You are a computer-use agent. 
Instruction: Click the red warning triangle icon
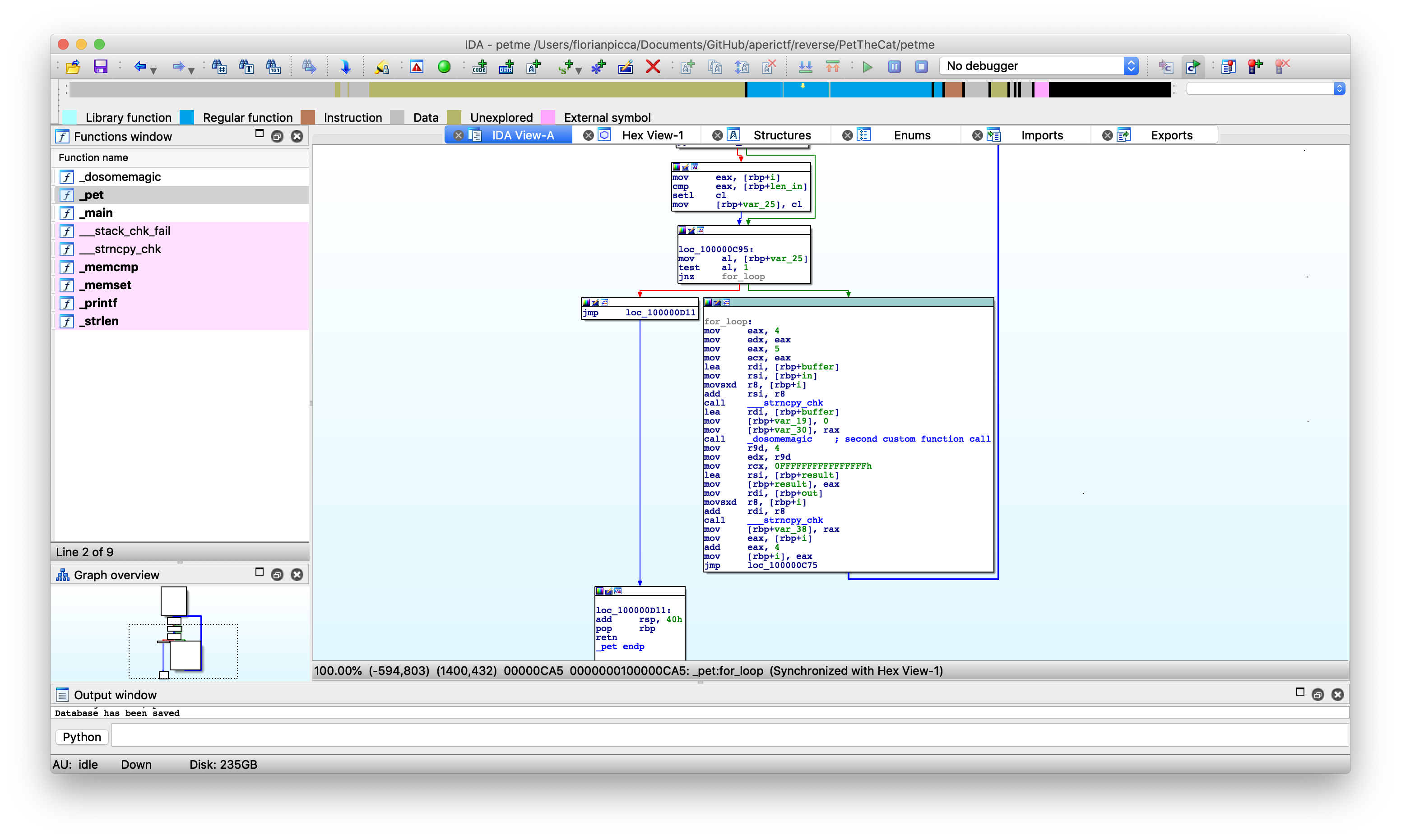point(416,67)
